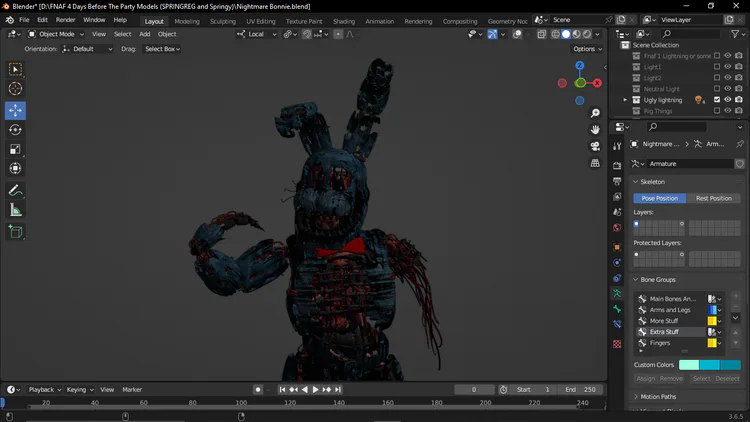750x422 pixels.
Task: Toggle exclude checkbox of Ugly lightning collection
Action: coord(717,100)
